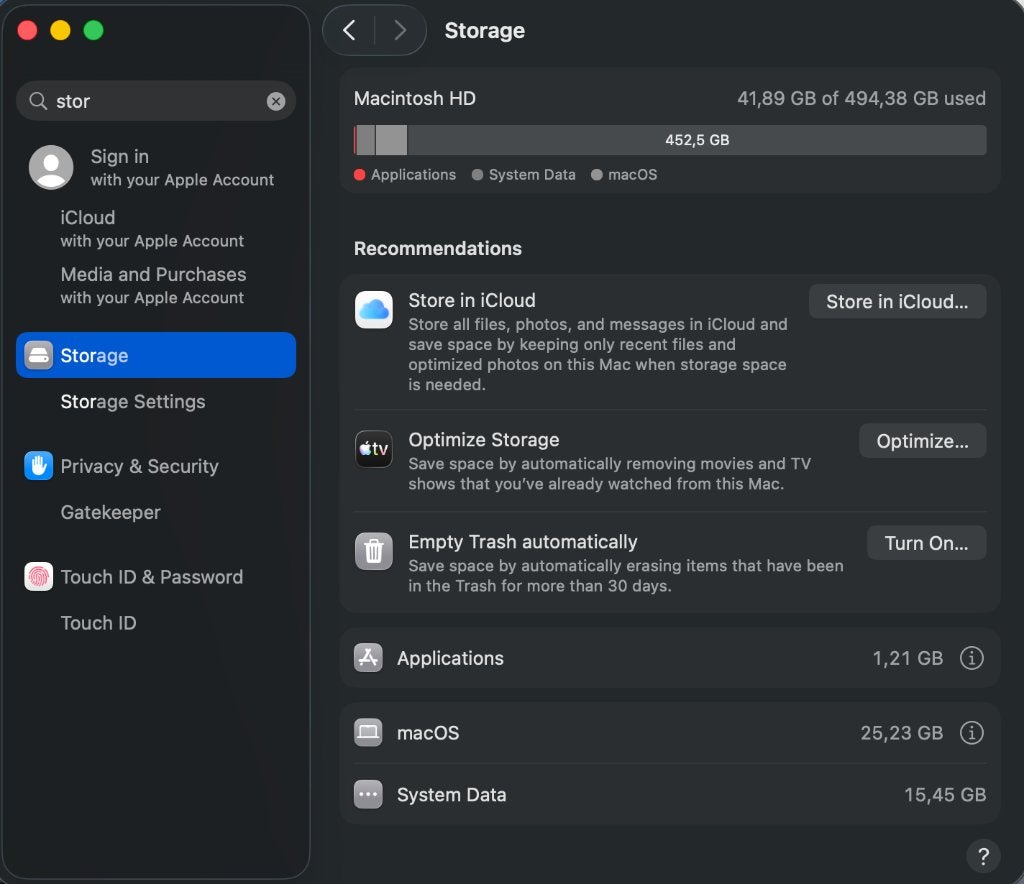The width and height of the screenshot is (1024, 884).
Task: Click the Storage drive icon in sidebar
Action: pos(39,355)
